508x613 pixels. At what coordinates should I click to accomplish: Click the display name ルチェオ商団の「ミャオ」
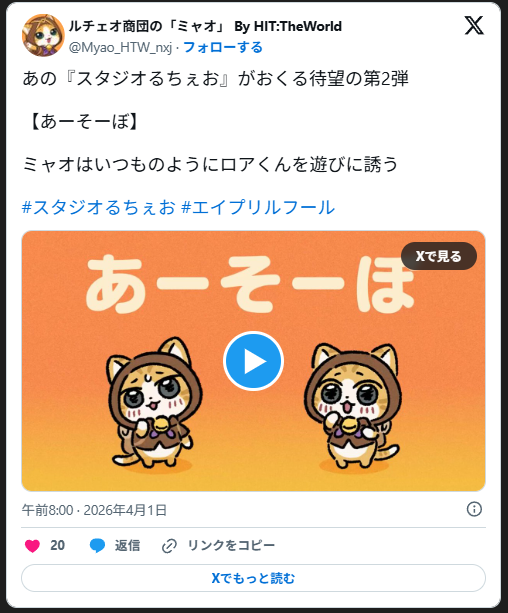[x=149, y=26]
